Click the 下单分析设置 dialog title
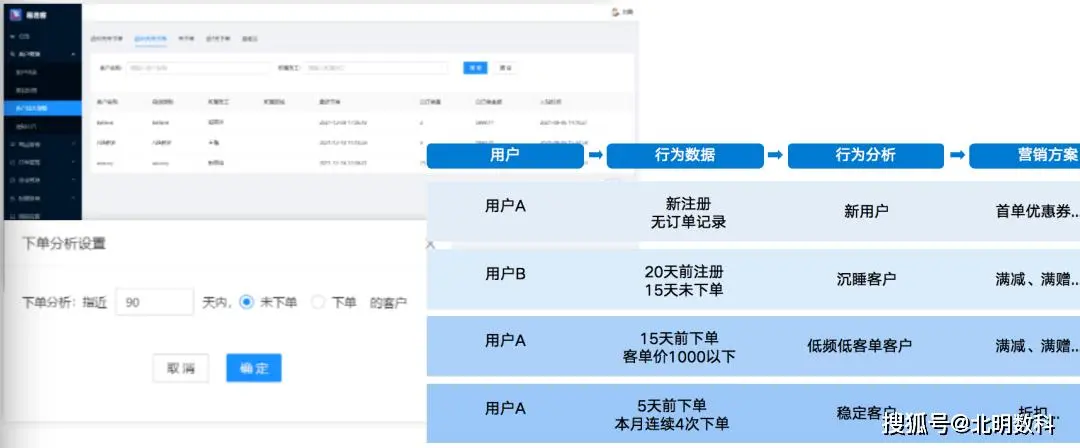Viewport: 1080px width, 448px height. pos(64,243)
